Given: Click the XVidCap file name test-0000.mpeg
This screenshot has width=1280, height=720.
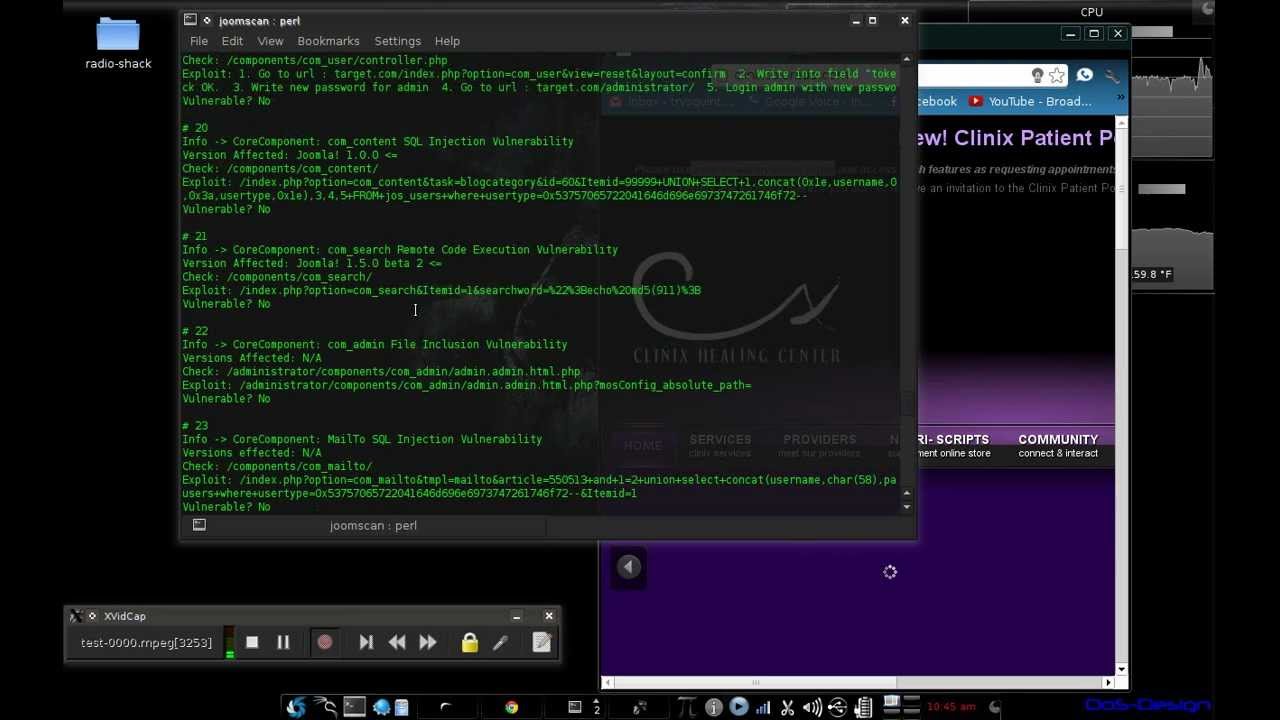Looking at the screenshot, I should 146,642.
